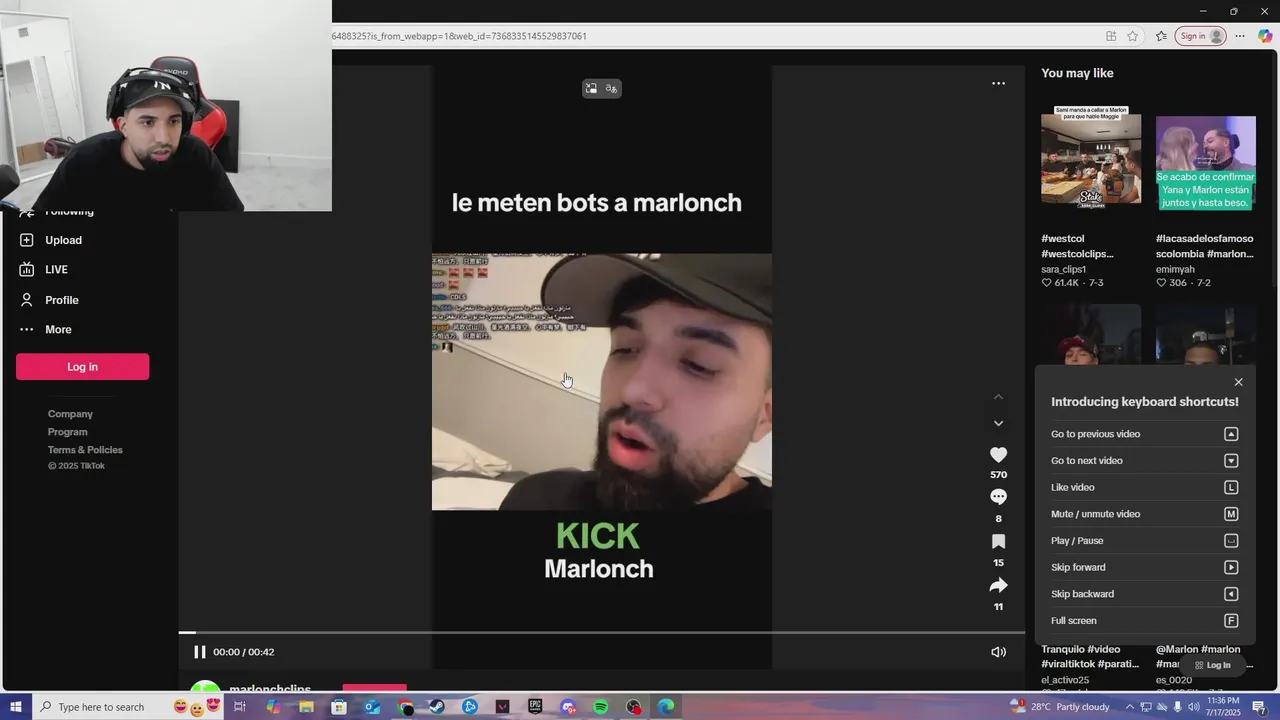Open Spotify from the taskbar
This screenshot has height=720, width=1280.
pyautogui.click(x=600, y=707)
